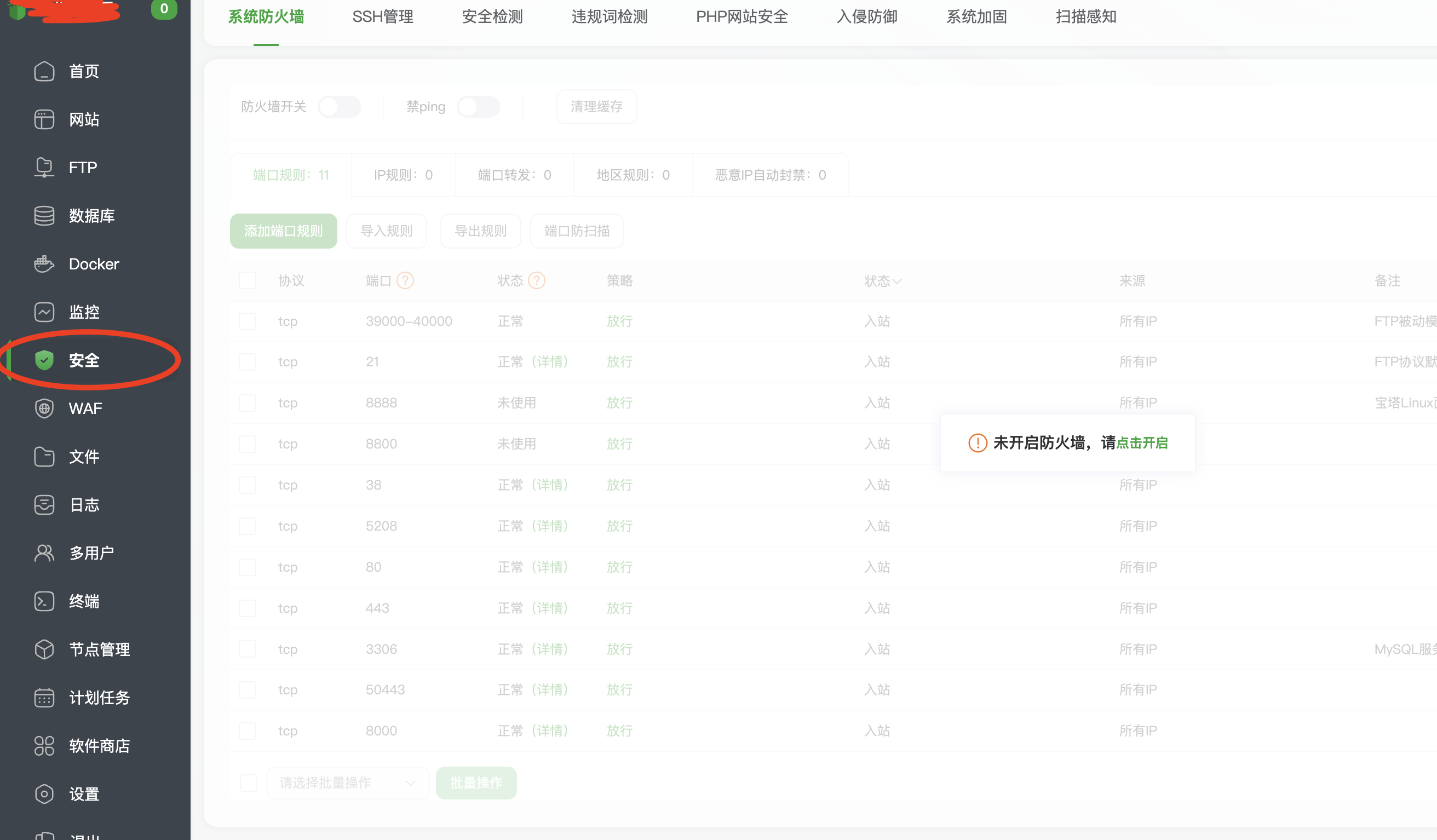Image resolution: width=1437 pixels, height=840 pixels.
Task: Click the database stack icon
Action: 44,216
